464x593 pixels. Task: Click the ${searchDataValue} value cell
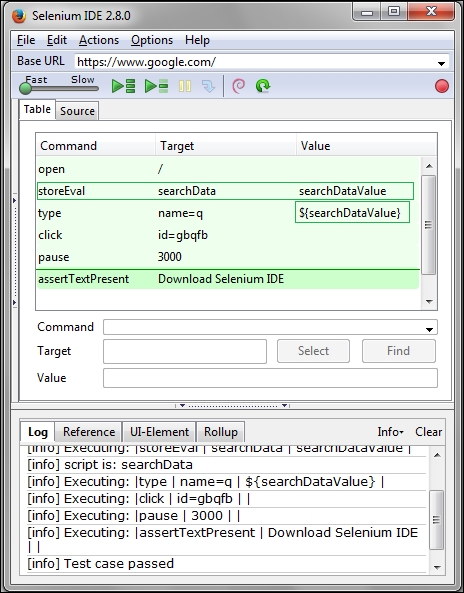tap(352, 213)
